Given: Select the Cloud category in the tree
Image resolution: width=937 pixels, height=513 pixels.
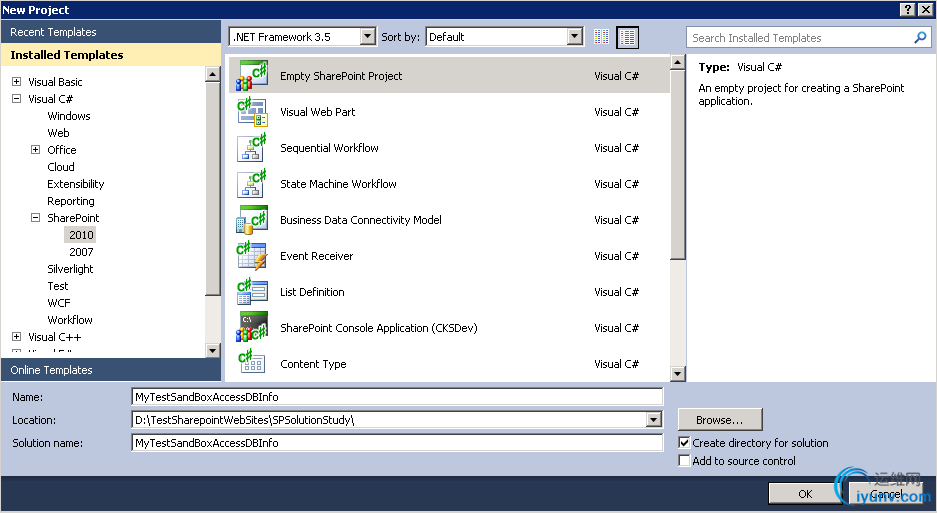Looking at the screenshot, I should pyautogui.click(x=61, y=167).
